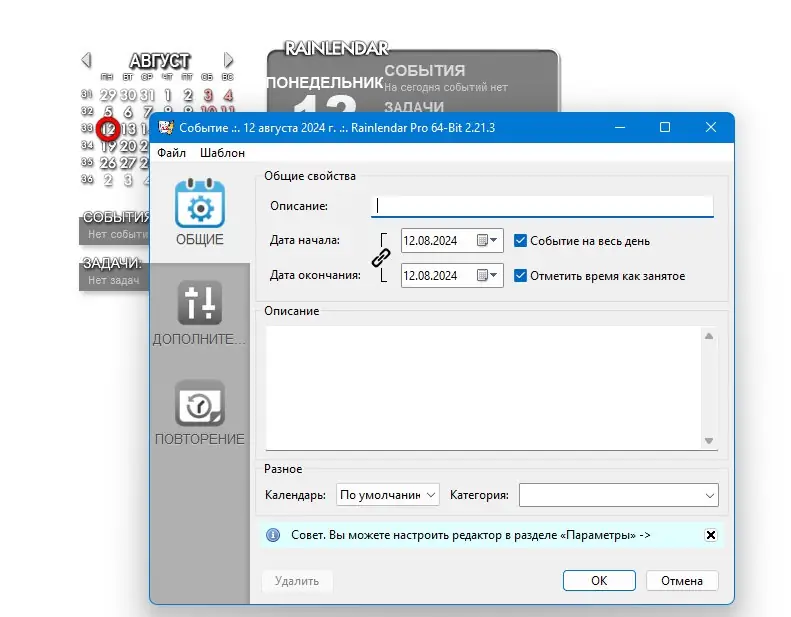Screen dimensions: 791x617
Task: Select day 20 in the August calendar
Action: click(128, 146)
